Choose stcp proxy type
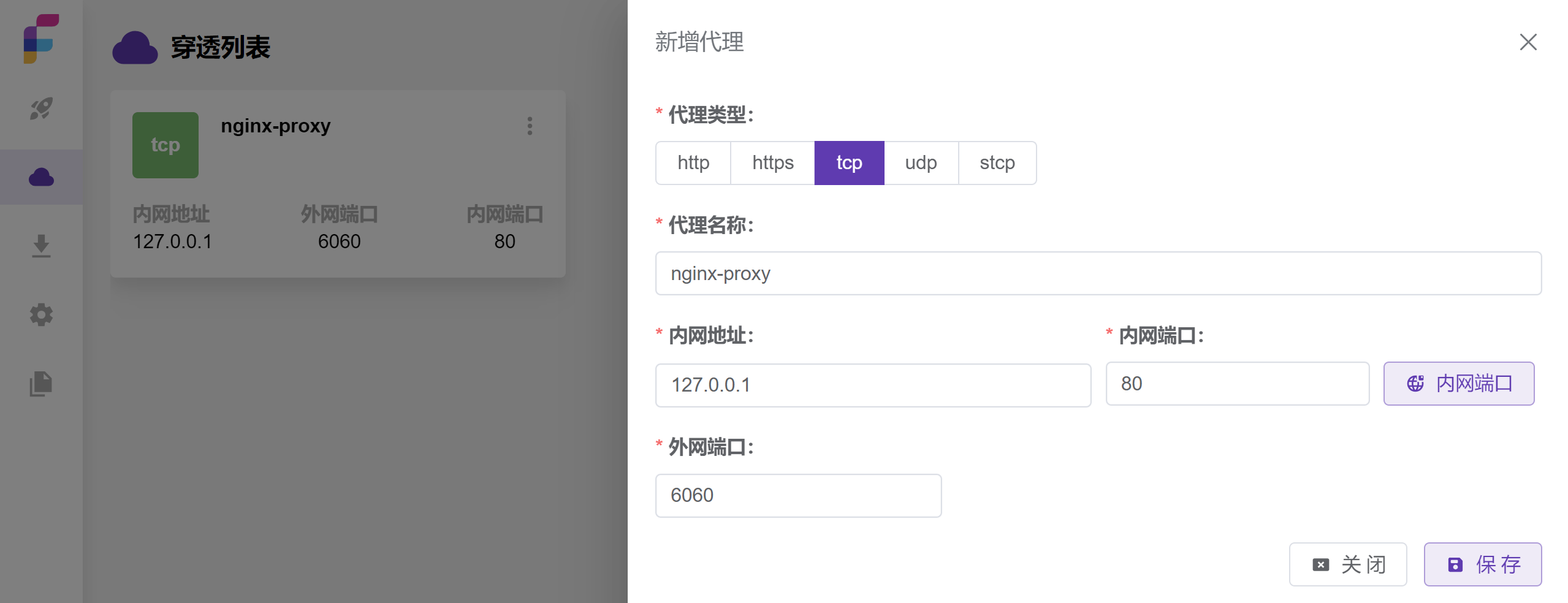The width and height of the screenshot is (1568, 603). click(x=997, y=163)
